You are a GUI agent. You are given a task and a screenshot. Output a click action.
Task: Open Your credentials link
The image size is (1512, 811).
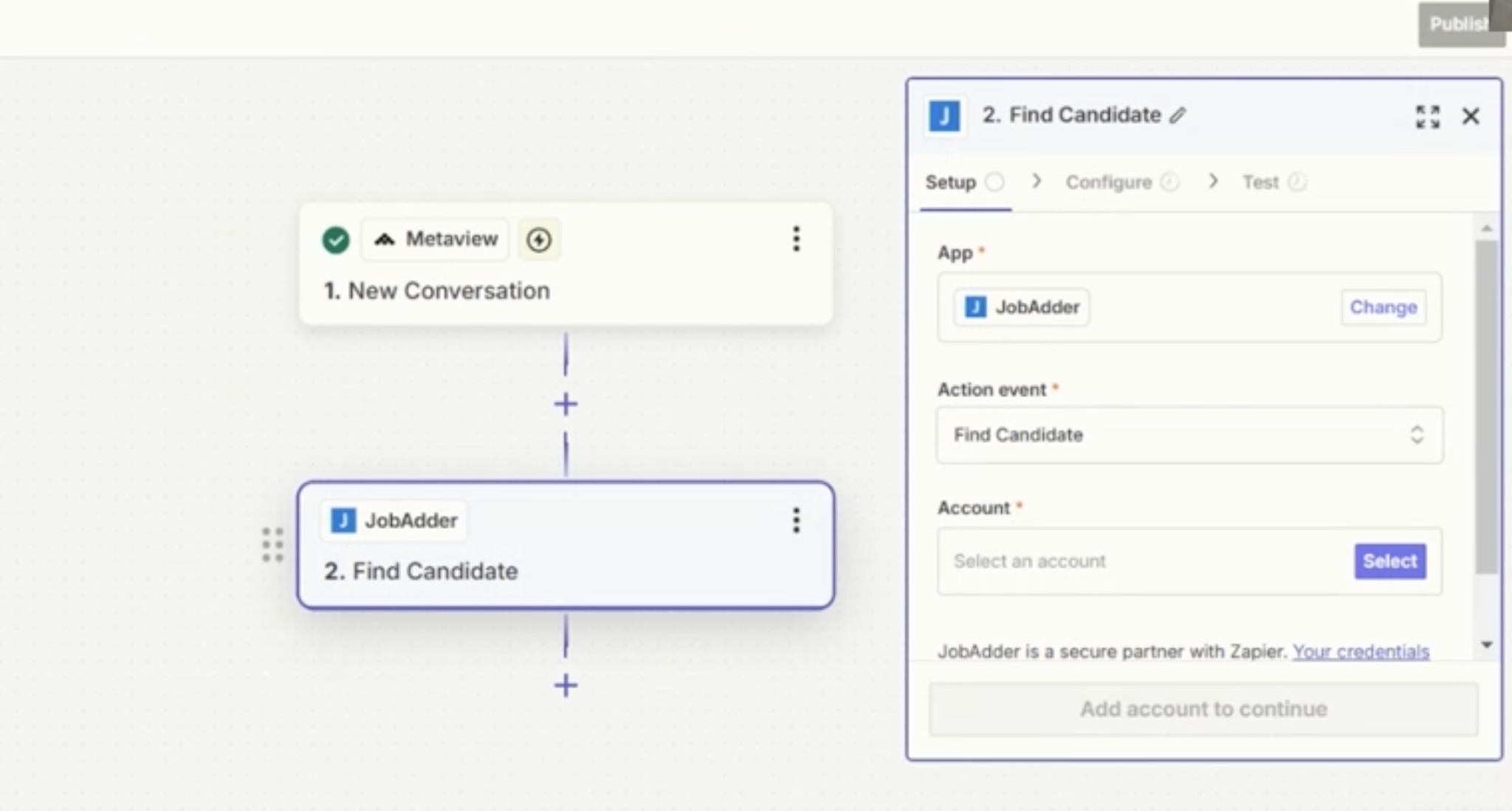(x=1361, y=651)
